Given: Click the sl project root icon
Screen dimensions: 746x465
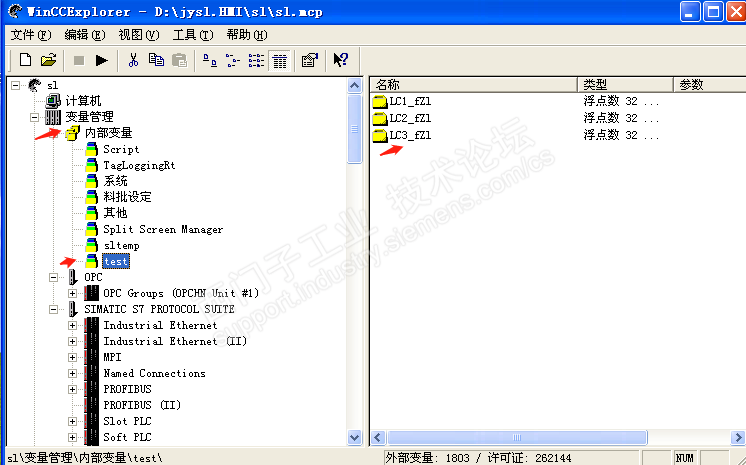Looking at the screenshot, I should click(x=34, y=85).
